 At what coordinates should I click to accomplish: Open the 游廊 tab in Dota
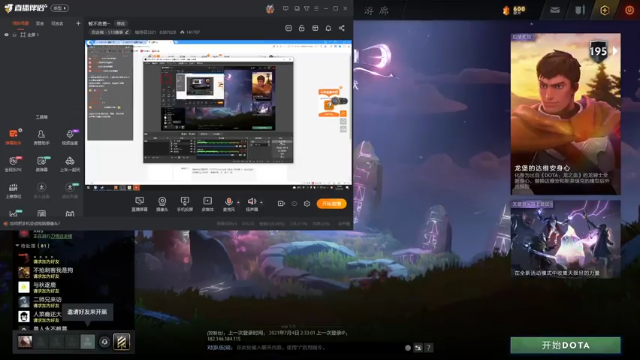tap(376, 11)
